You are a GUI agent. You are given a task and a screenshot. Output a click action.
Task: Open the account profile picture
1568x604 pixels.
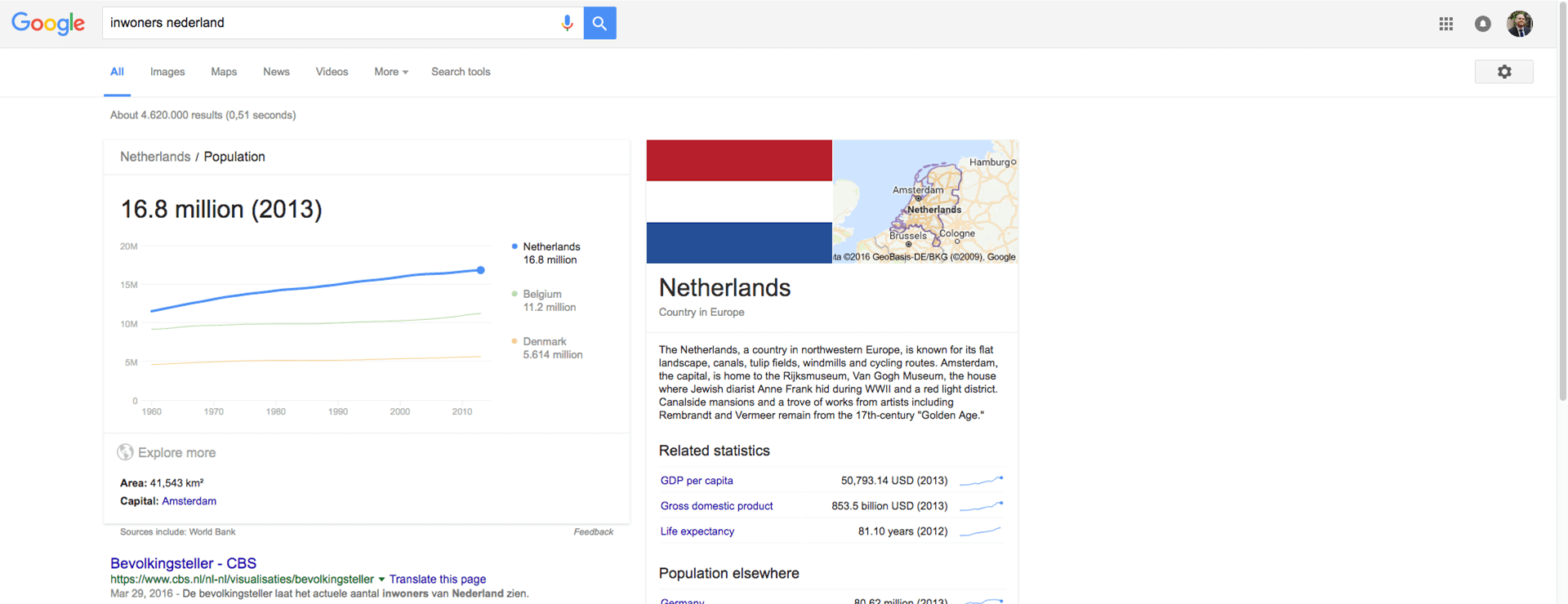[x=1519, y=24]
